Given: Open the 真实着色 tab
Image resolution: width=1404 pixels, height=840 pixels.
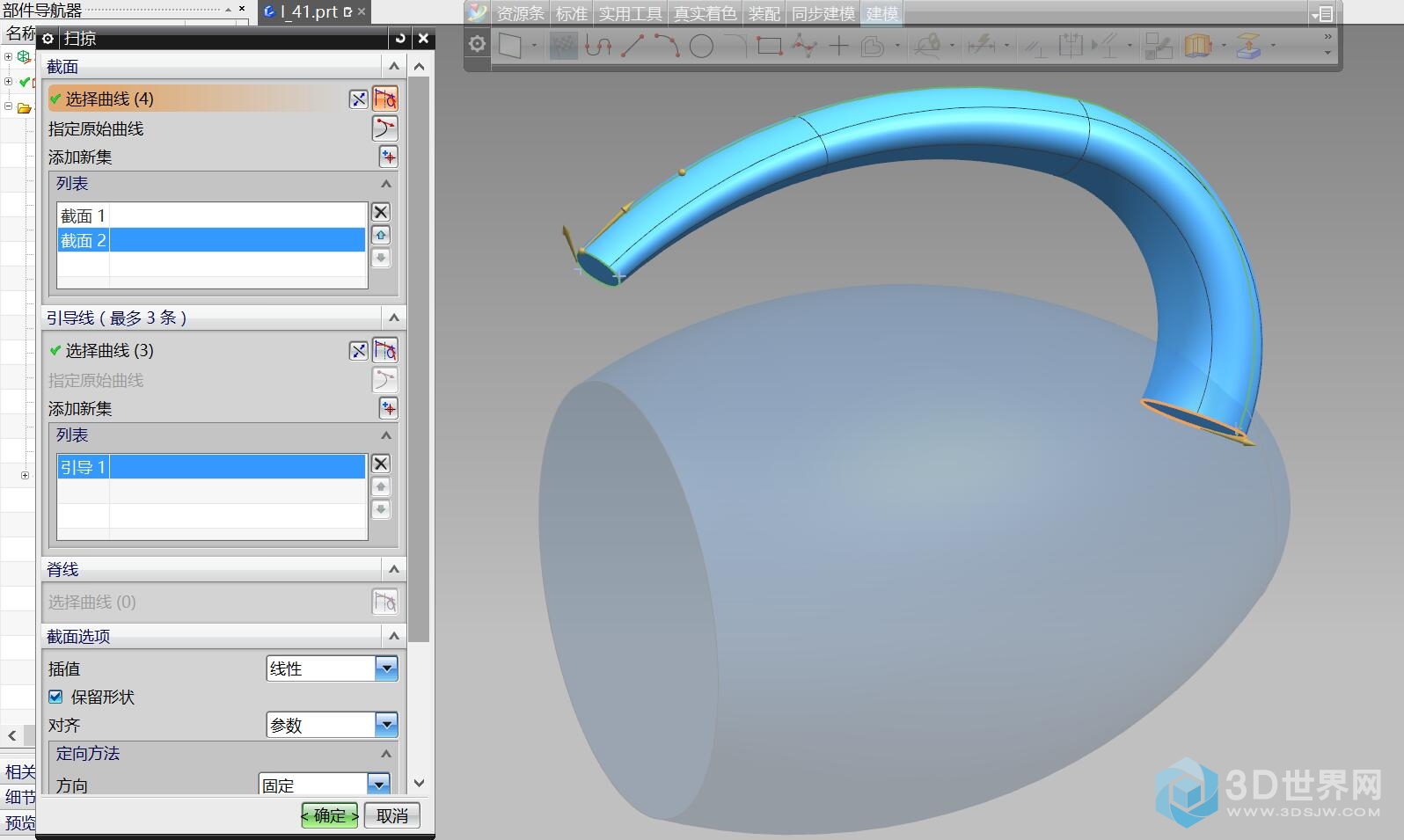Looking at the screenshot, I should 705,13.
